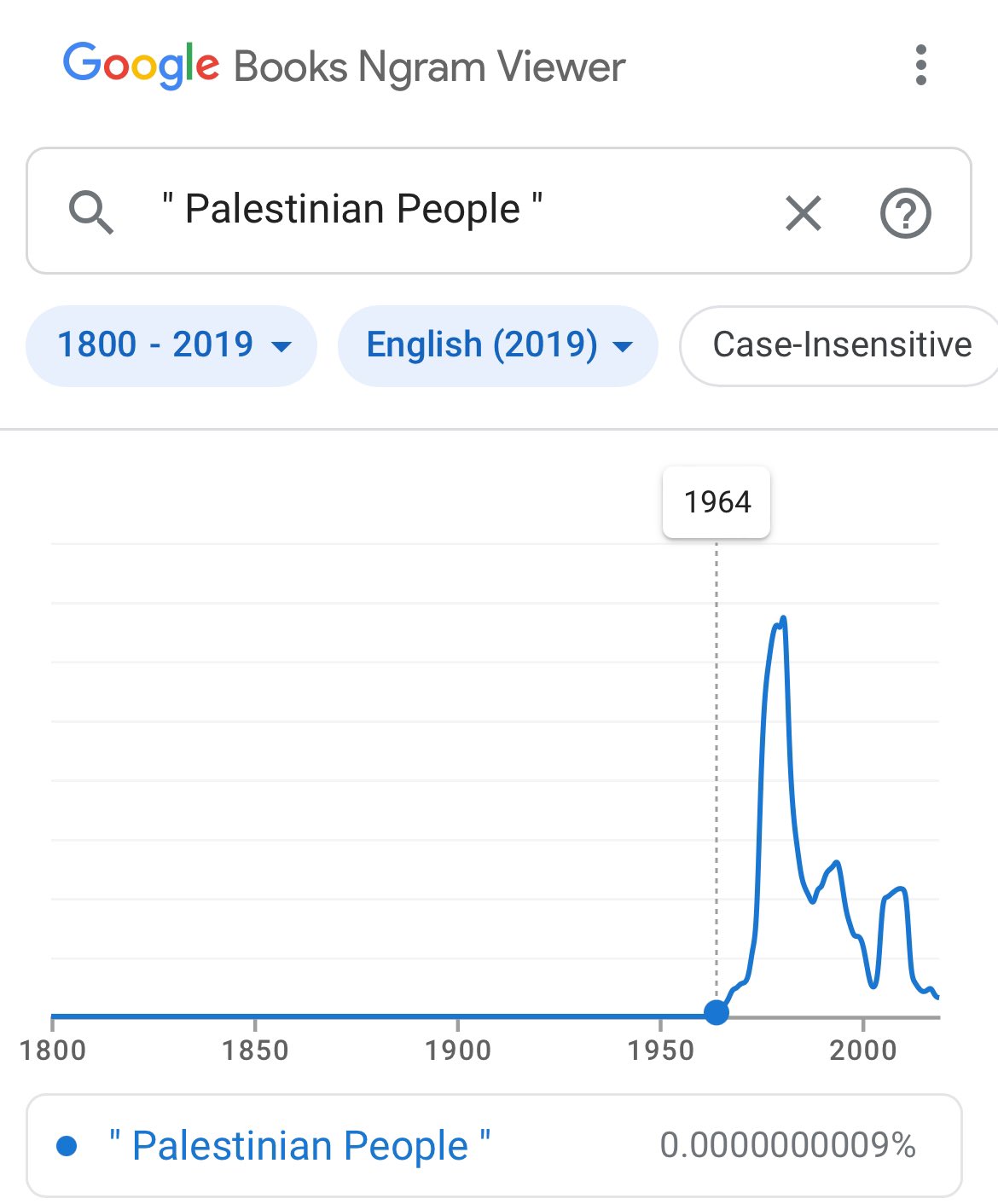Click the legend's blue dot marker
998x1204 pixels.
67,1146
